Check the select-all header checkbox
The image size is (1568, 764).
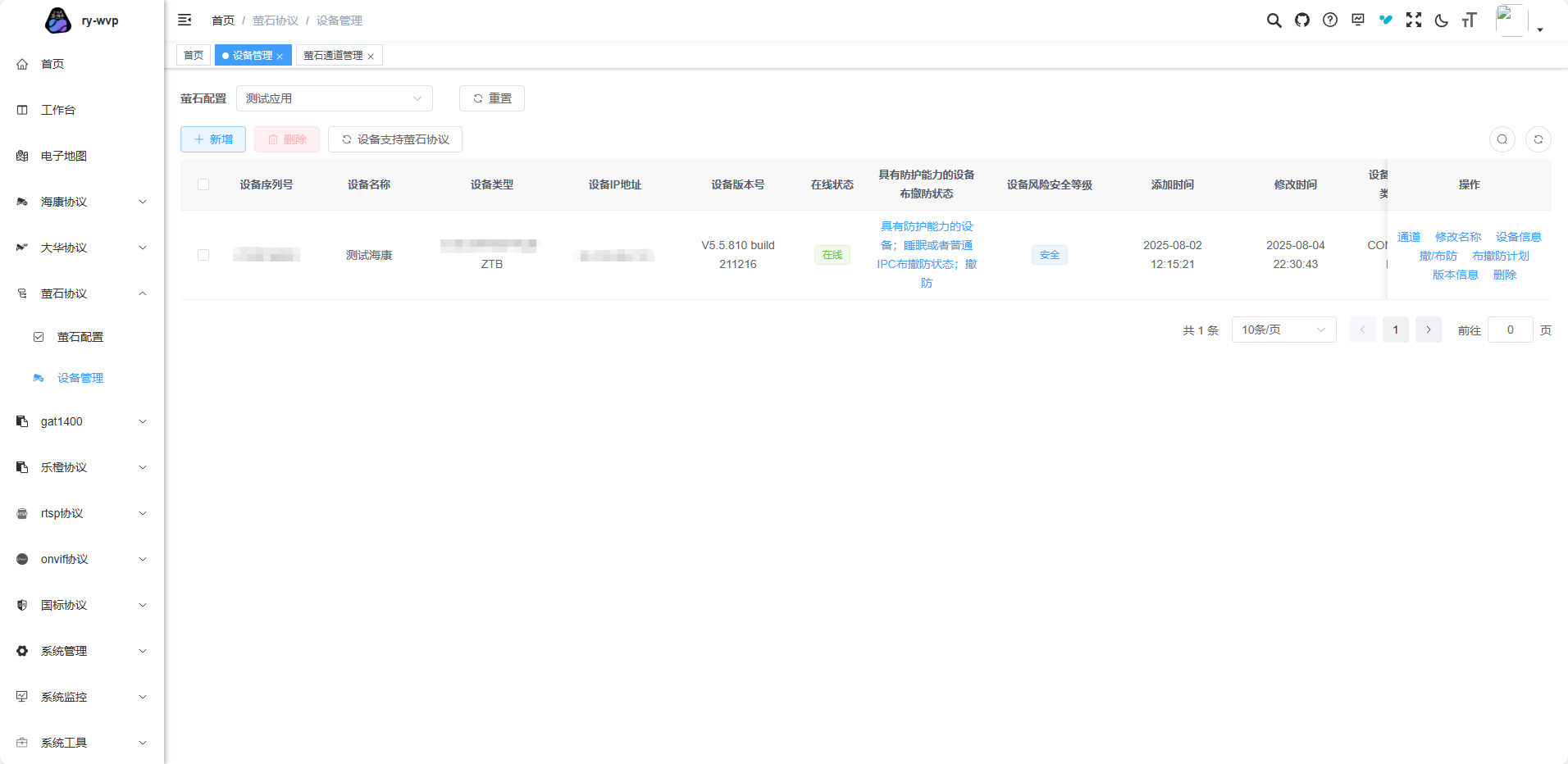tap(203, 184)
